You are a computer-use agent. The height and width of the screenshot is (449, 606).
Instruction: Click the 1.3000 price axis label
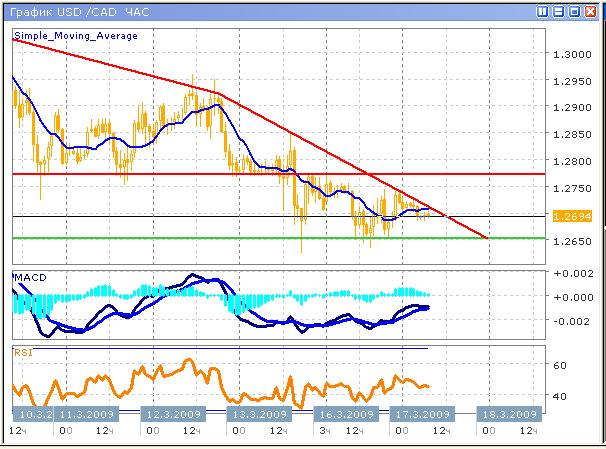pos(572,54)
